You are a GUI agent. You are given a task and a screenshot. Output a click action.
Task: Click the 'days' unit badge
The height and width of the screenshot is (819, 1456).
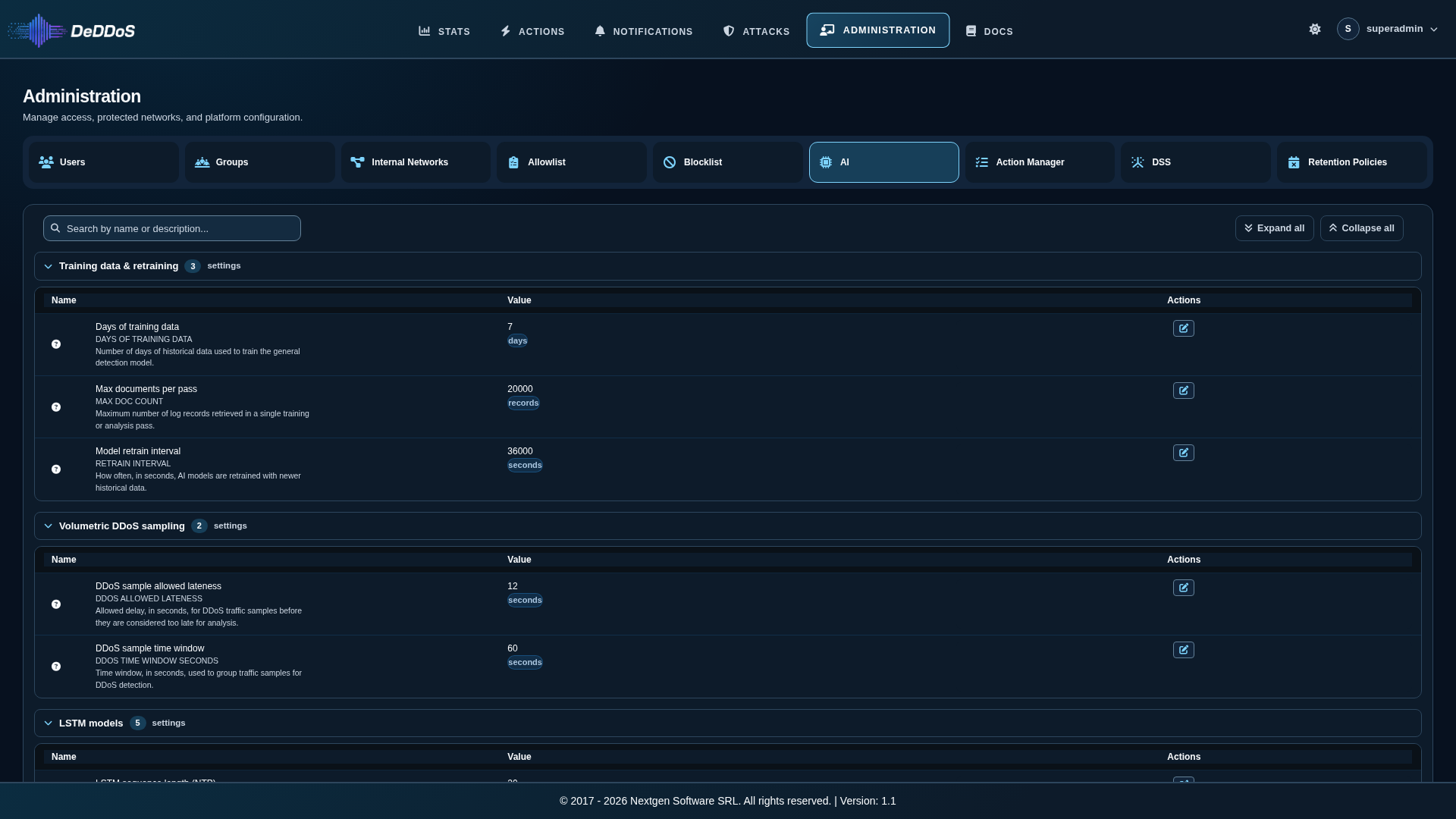point(517,340)
